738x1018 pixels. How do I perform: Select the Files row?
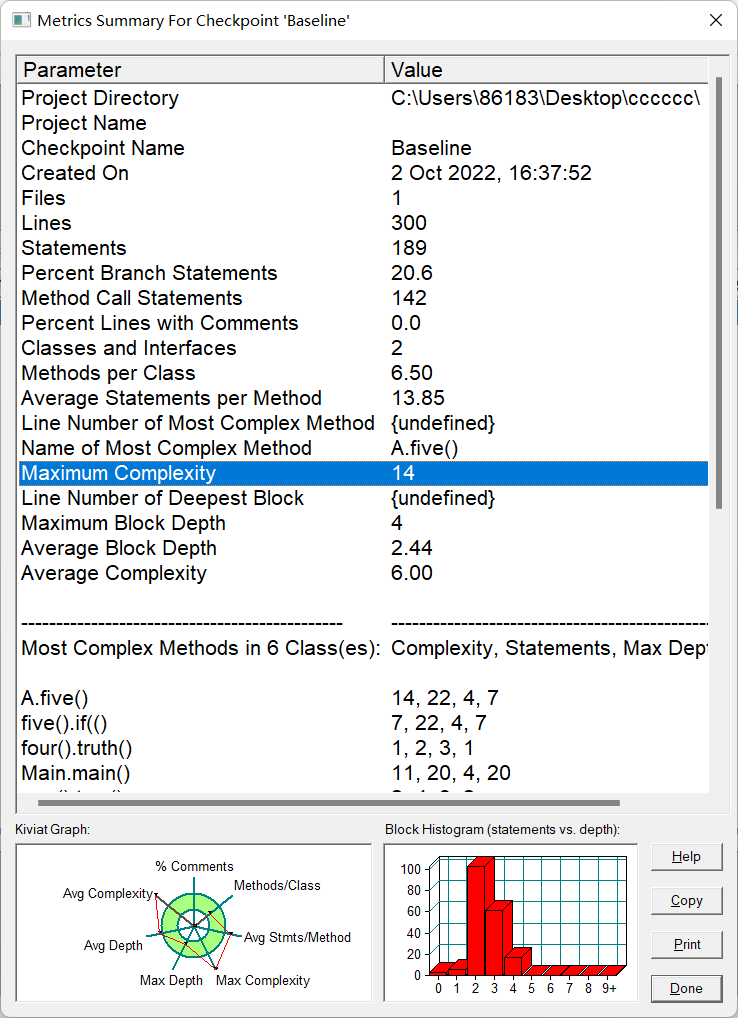coord(363,198)
